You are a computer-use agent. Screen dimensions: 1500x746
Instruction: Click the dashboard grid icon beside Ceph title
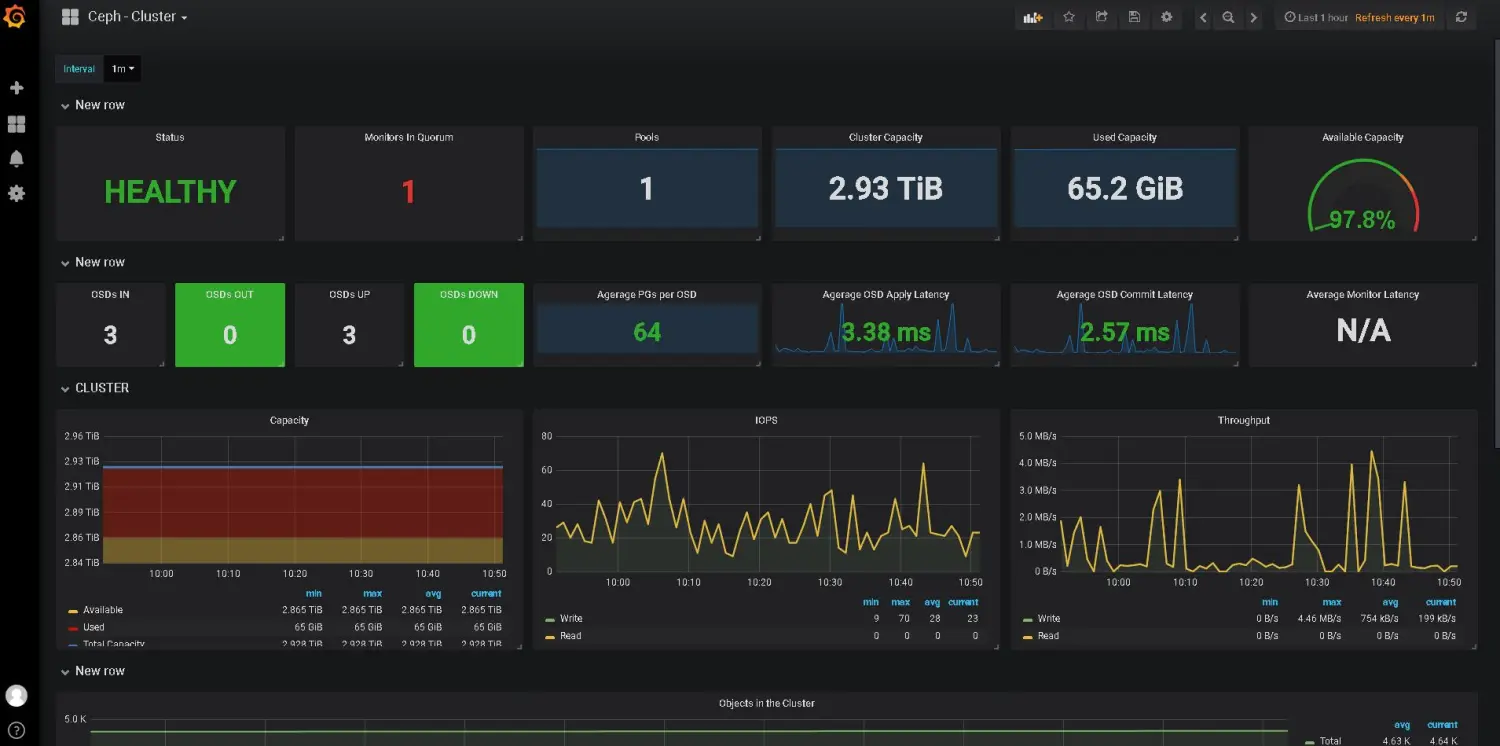click(70, 17)
